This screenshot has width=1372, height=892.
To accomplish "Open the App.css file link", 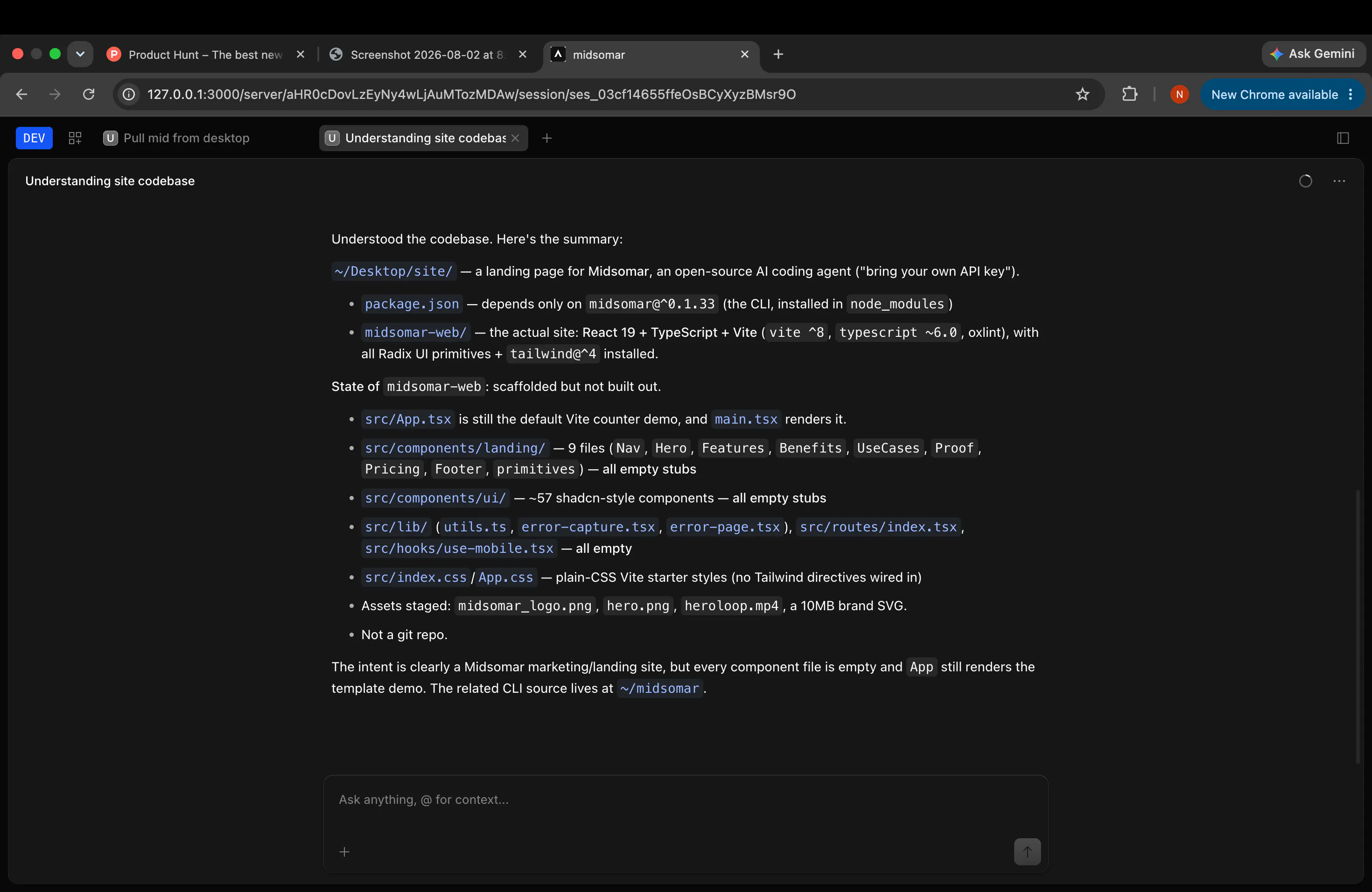I will [x=505, y=578].
